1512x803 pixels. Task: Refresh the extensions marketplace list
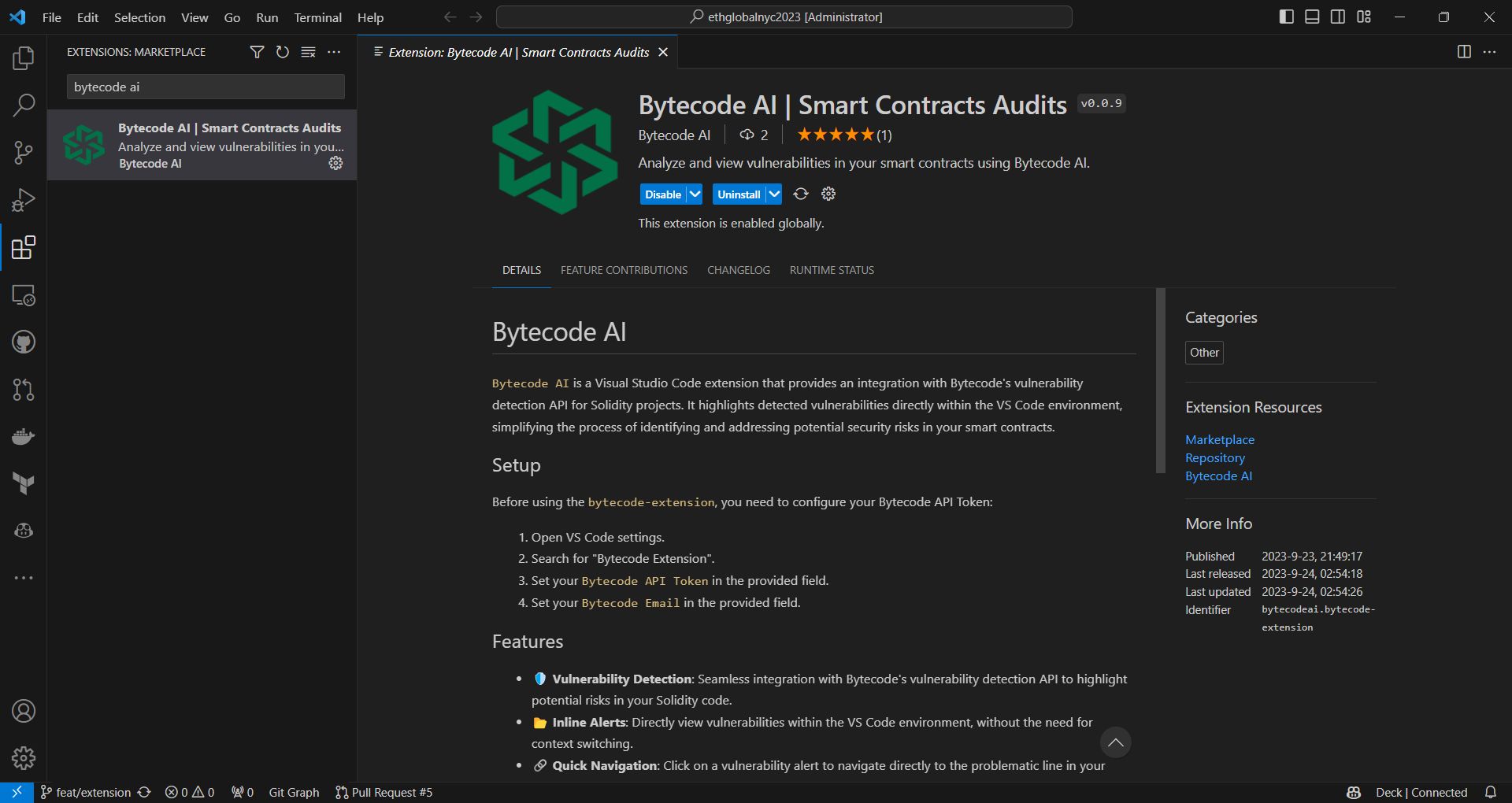click(283, 52)
